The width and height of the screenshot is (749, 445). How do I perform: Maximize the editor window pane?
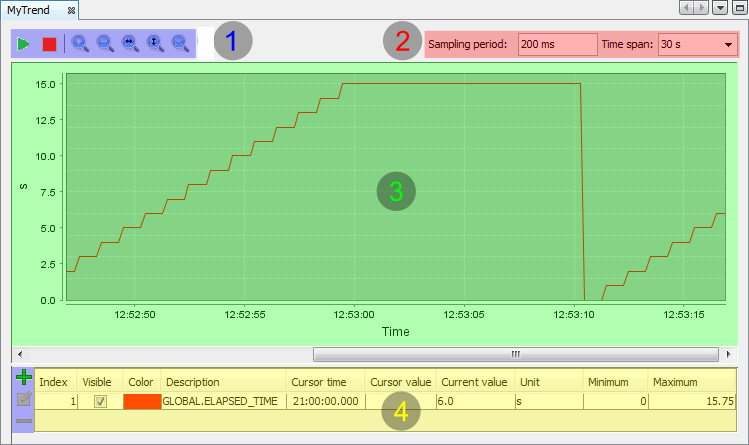739,8
